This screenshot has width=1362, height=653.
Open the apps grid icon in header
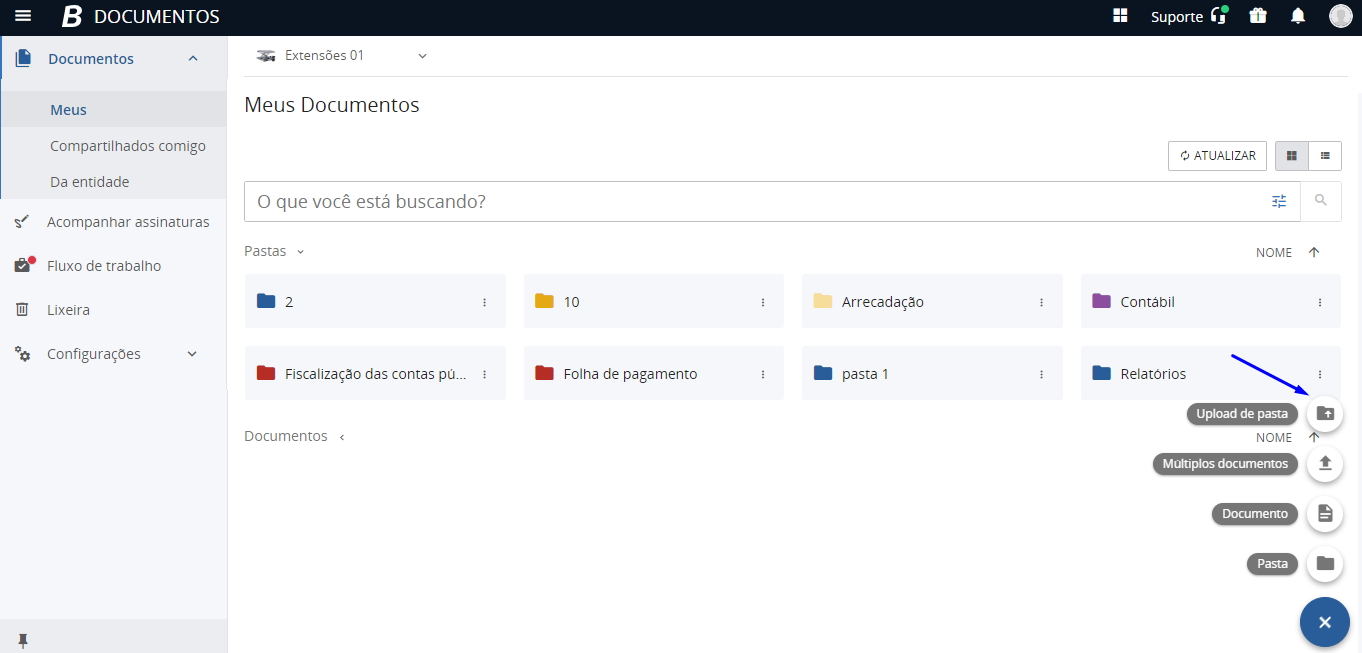1120,16
